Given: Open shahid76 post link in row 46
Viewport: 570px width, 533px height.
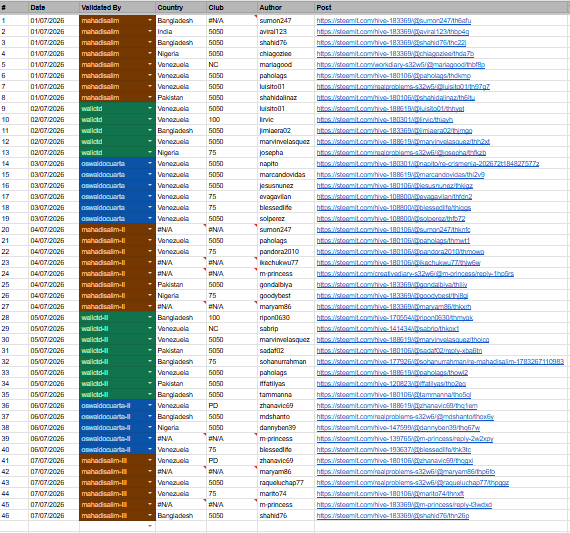Looking at the screenshot, I should pyautogui.click(x=393, y=516).
